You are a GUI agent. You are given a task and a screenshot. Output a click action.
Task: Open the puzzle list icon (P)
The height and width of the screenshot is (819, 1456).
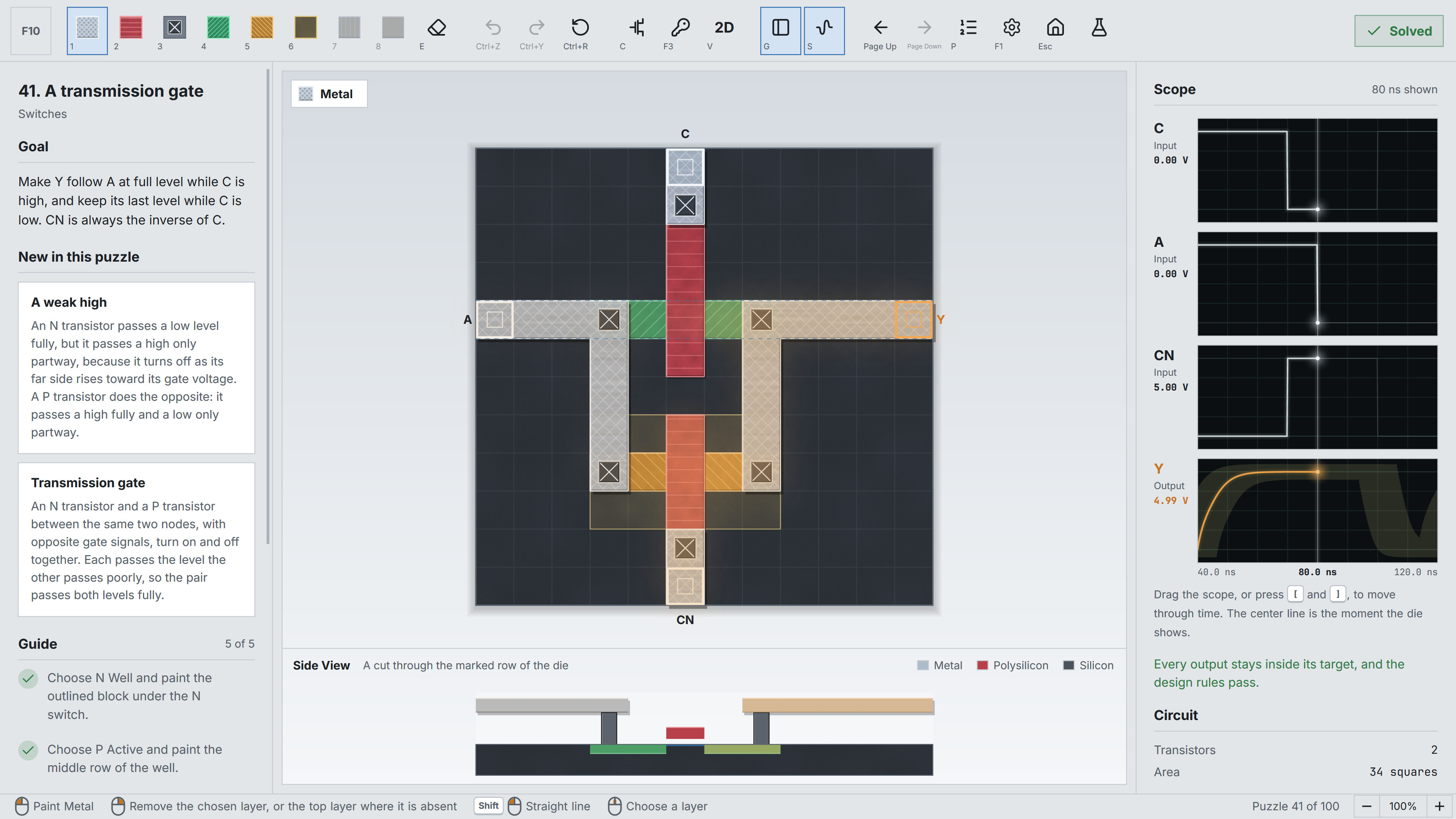[x=968, y=30]
